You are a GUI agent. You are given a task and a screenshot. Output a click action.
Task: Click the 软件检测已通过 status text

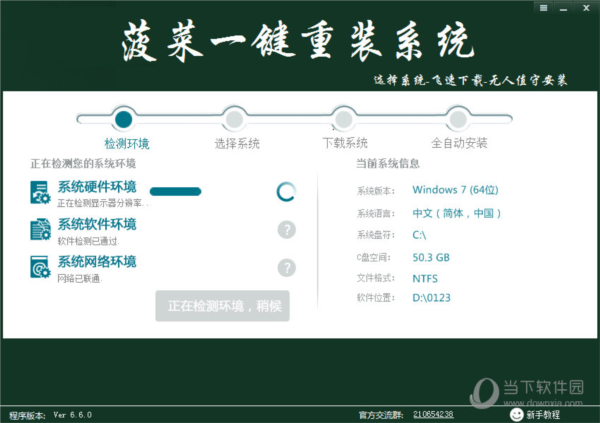[x=88, y=241]
